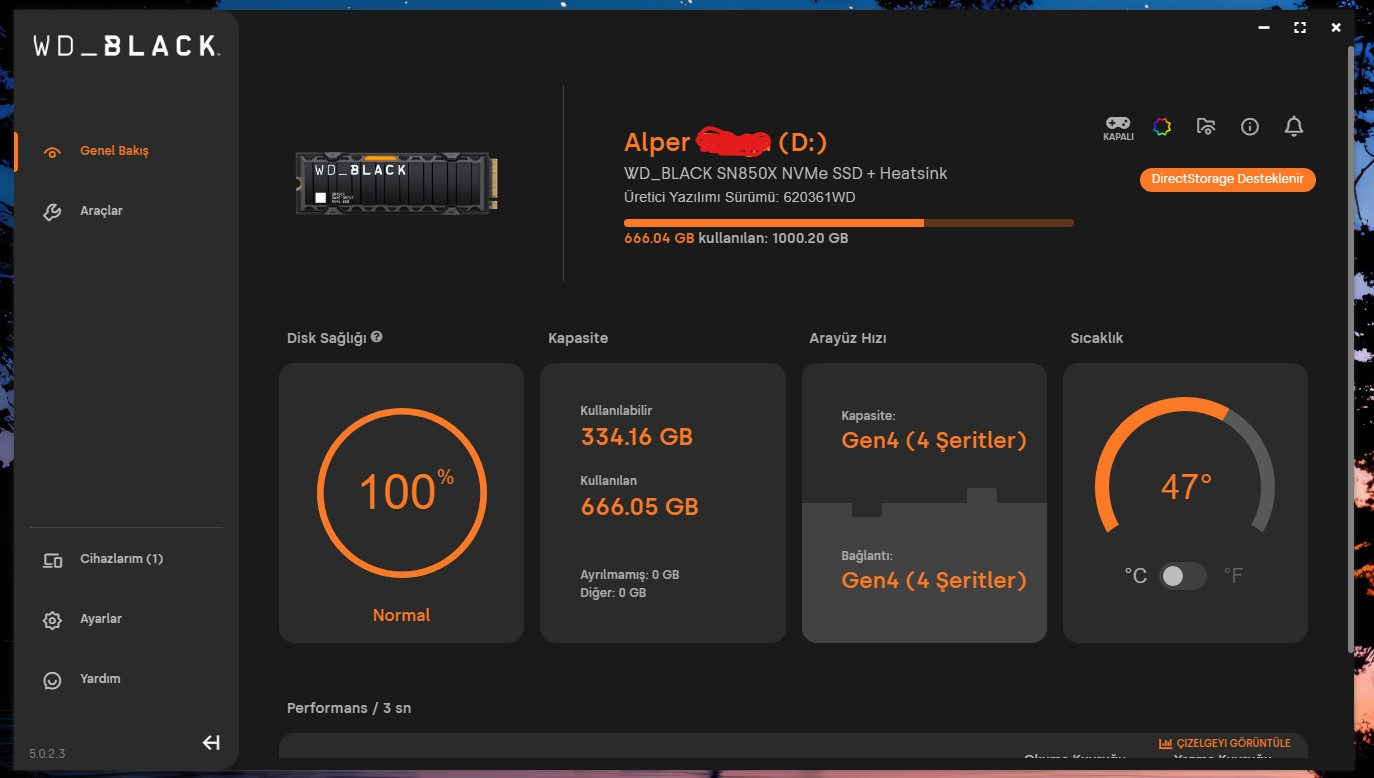The image size is (1374, 778).
Task: Click the Diğer: 0 GB entry
Action: tap(614, 593)
